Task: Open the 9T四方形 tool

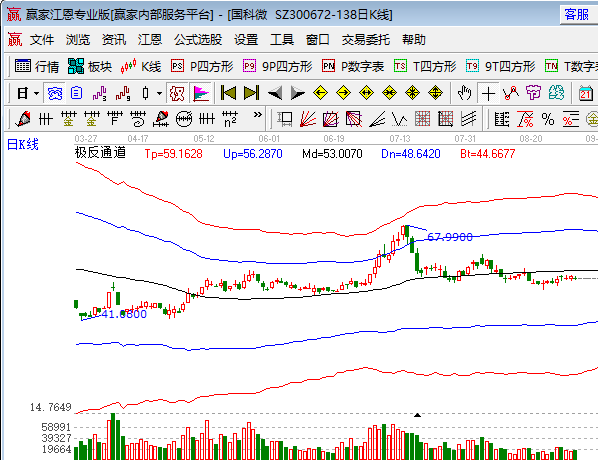Action: pyautogui.click(x=501, y=66)
